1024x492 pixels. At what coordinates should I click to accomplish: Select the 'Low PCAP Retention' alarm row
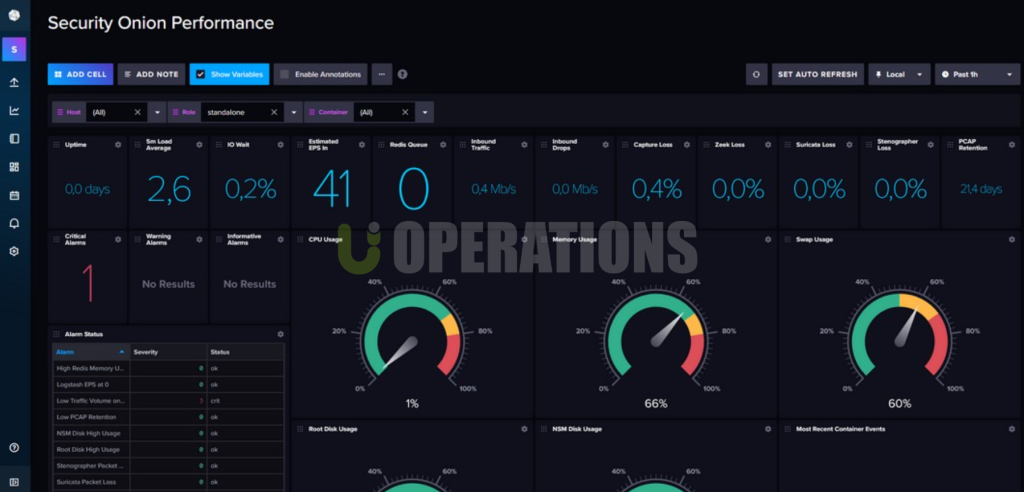168,417
